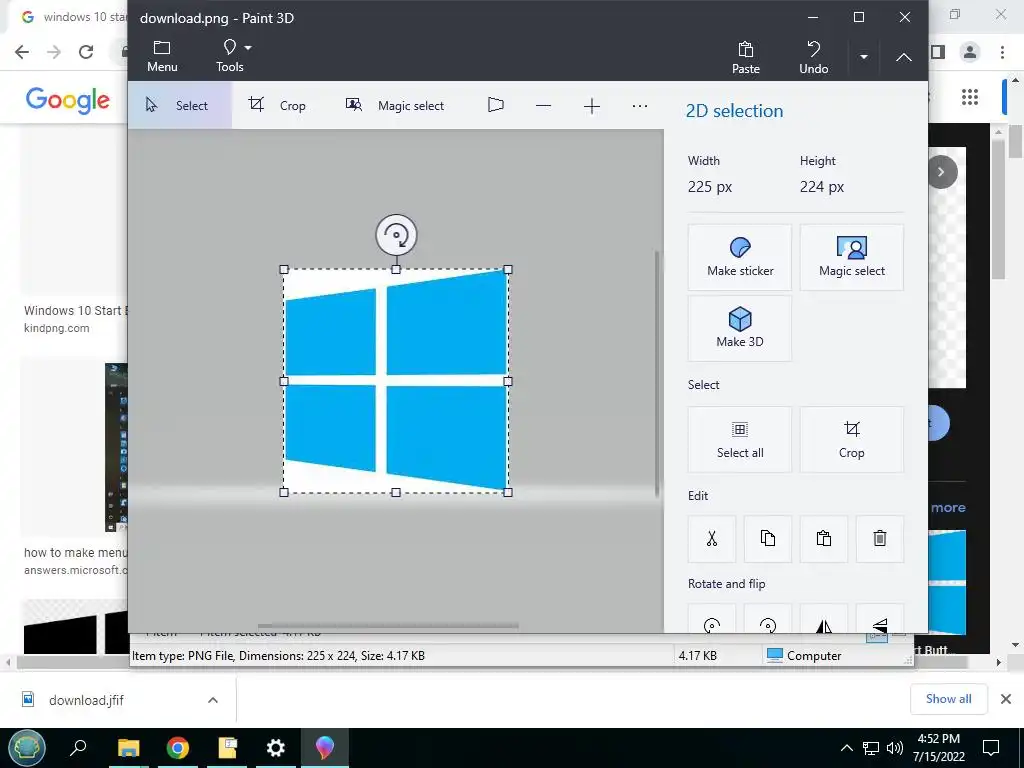Open the Tools dropdown in Paint 3D

coord(233,56)
